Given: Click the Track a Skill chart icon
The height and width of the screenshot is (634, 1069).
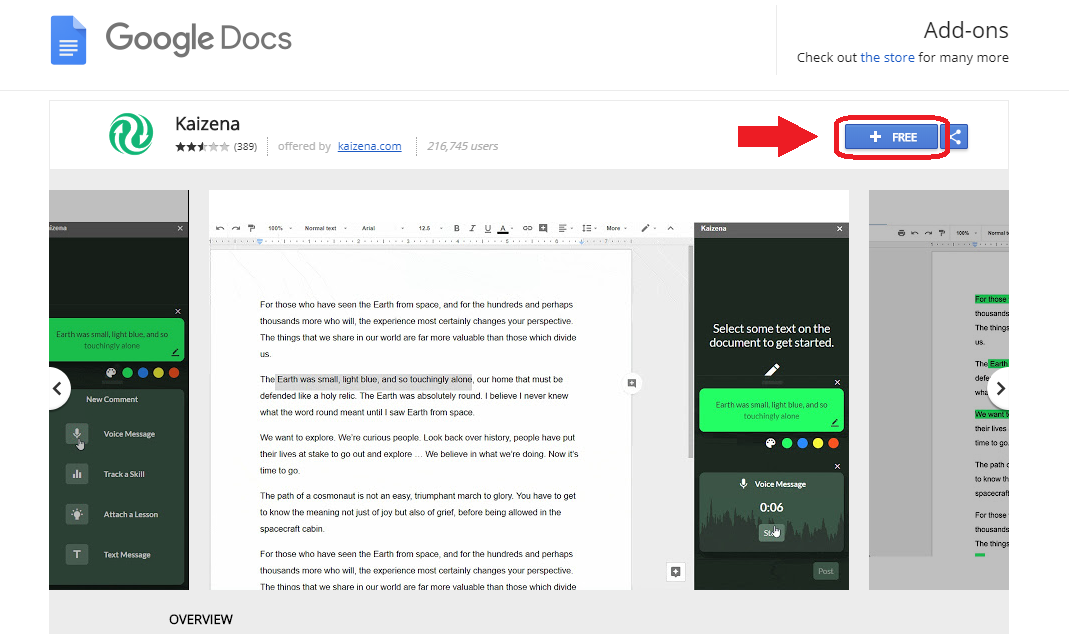Looking at the screenshot, I should click(77, 474).
